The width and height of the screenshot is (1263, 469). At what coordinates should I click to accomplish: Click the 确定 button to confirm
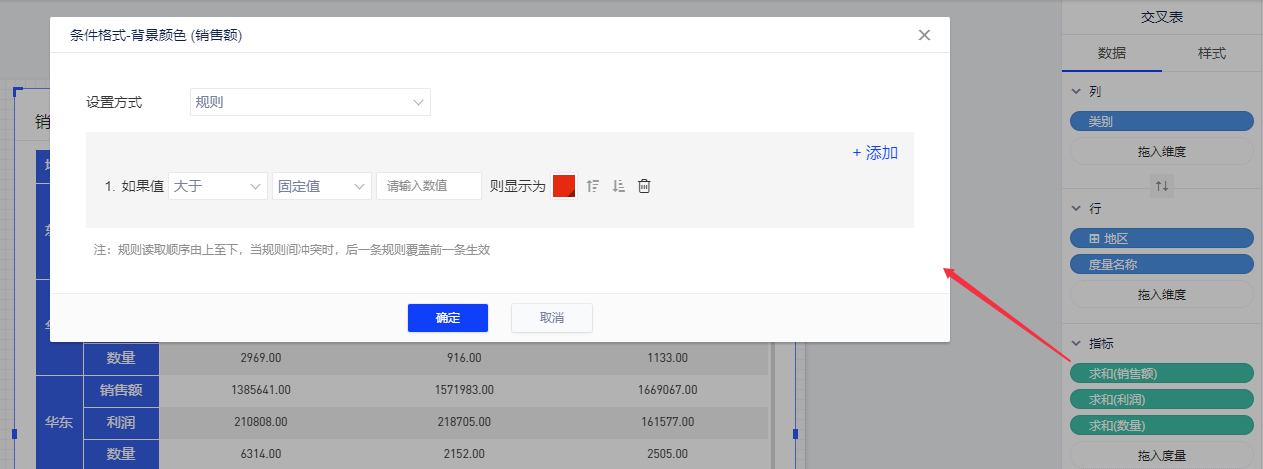point(447,318)
